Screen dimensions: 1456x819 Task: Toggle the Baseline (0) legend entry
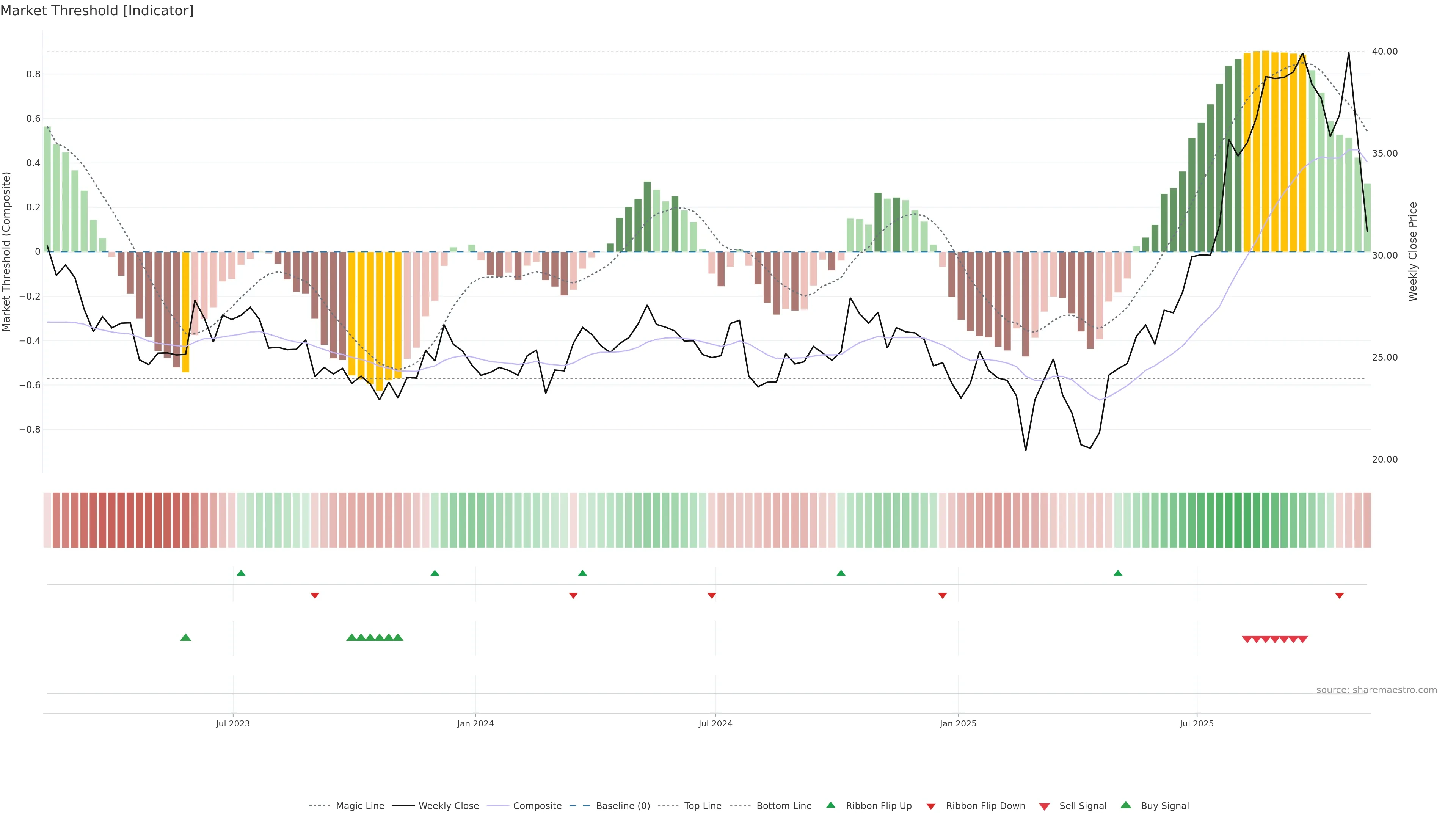pos(623,806)
